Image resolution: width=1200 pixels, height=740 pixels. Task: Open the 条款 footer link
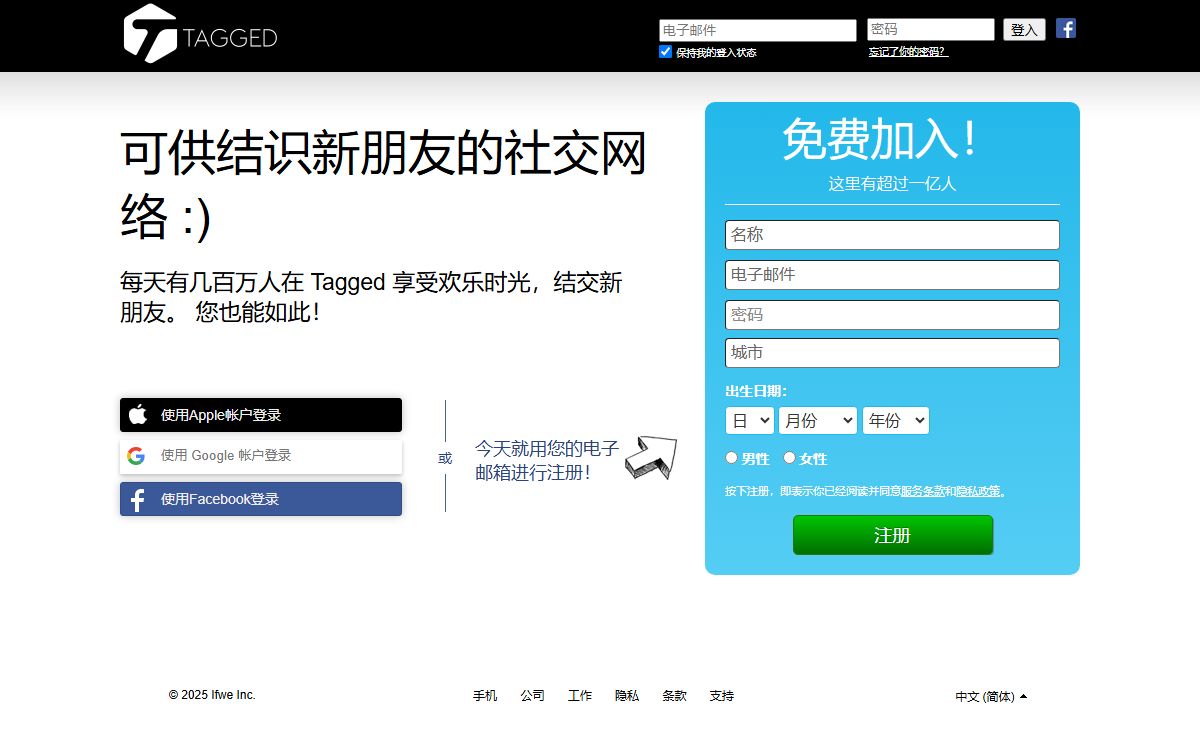(x=674, y=696)
